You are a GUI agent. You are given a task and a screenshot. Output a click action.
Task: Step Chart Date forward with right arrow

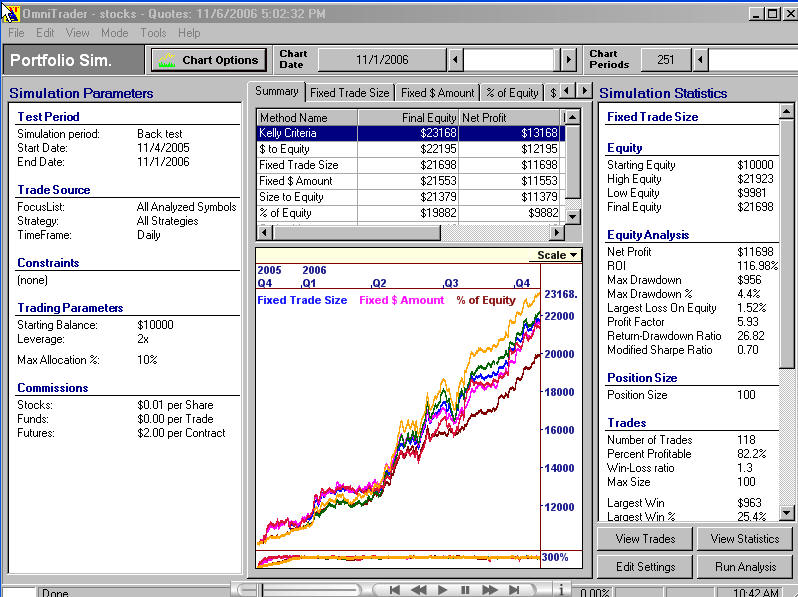click(568, 60)
